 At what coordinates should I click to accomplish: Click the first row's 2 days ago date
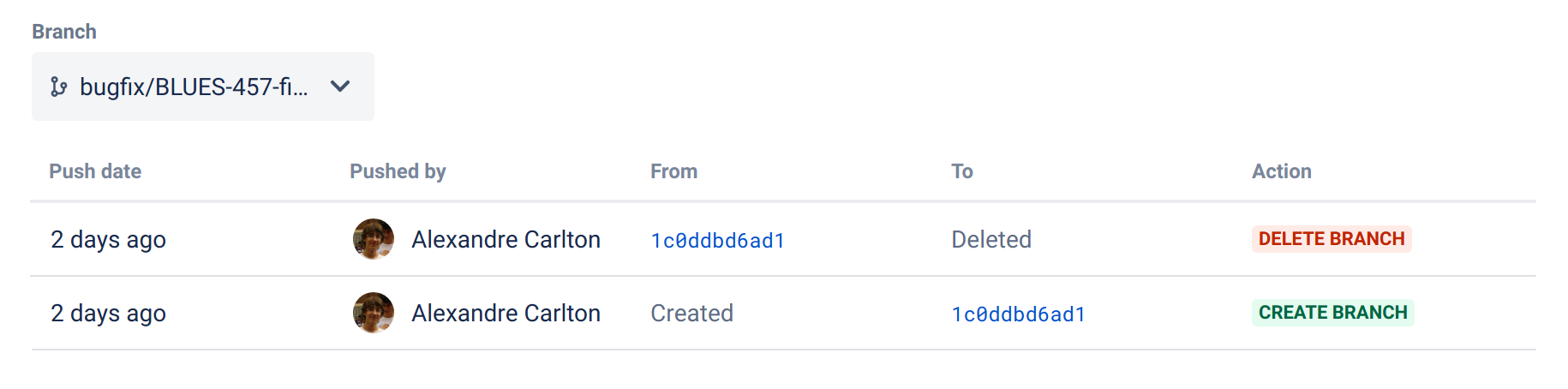[x=108, y=239]
